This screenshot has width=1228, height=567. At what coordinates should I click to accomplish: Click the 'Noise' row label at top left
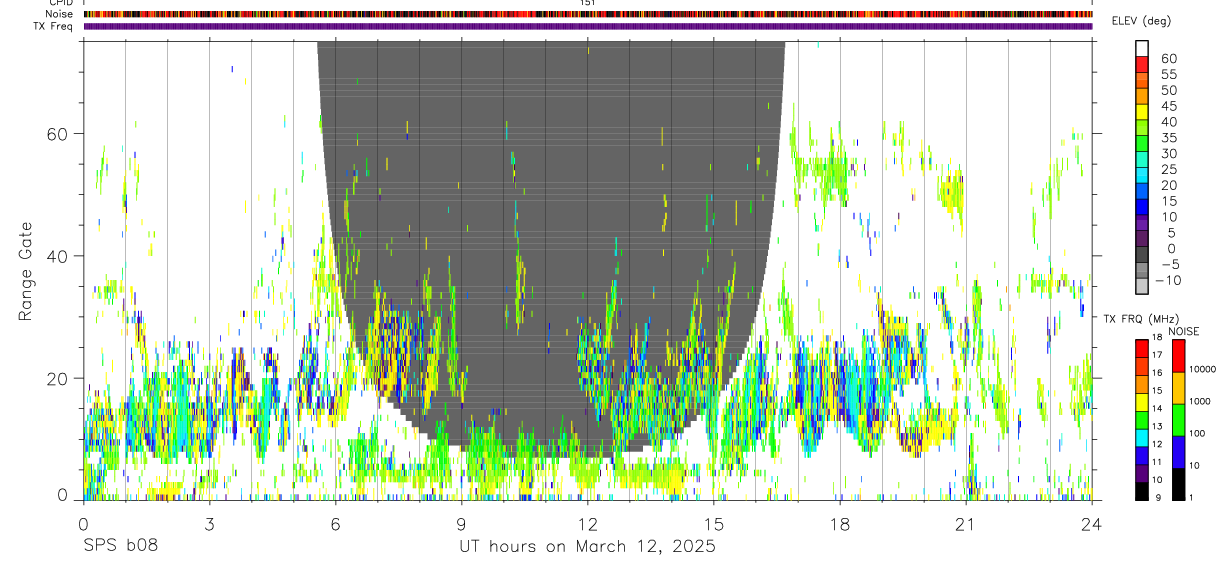pos(60,14)
